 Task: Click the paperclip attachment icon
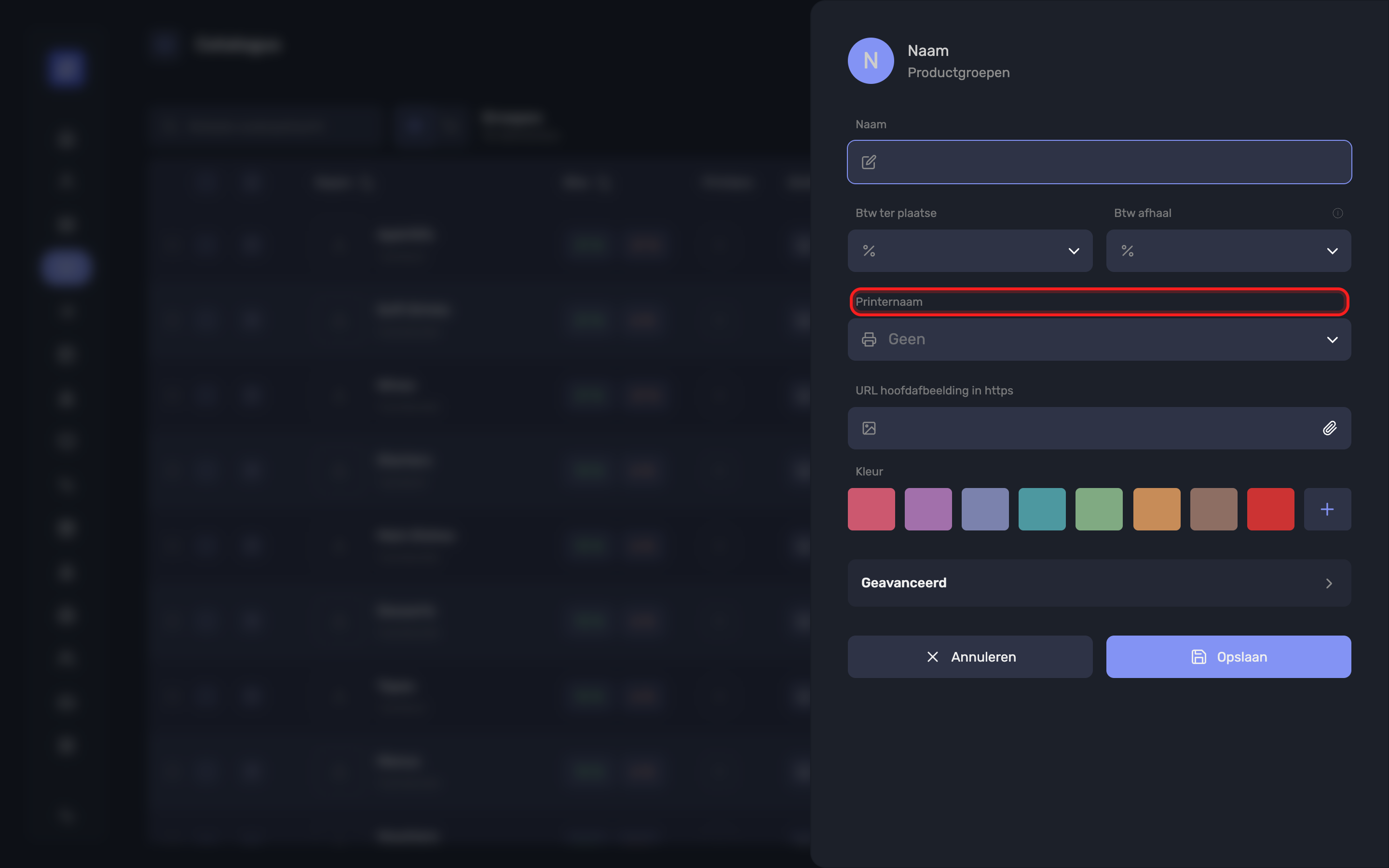pos(1329,428)
